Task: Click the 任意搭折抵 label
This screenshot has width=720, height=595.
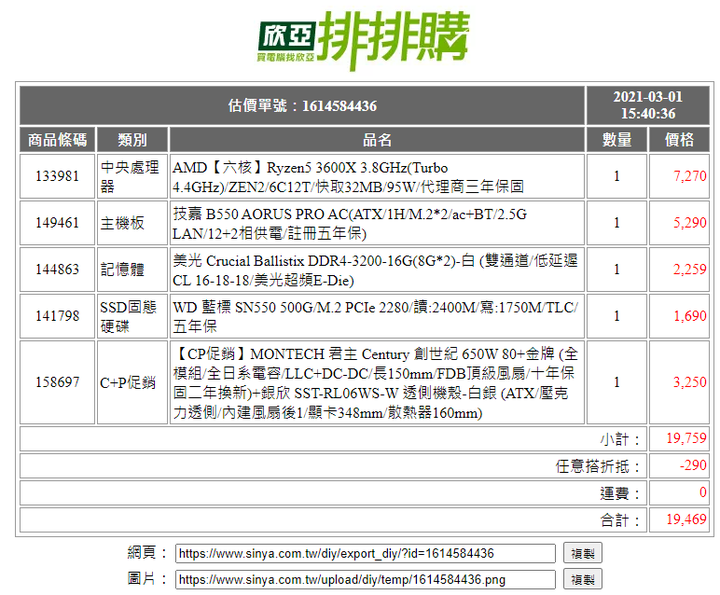Action: pos(598,466)
